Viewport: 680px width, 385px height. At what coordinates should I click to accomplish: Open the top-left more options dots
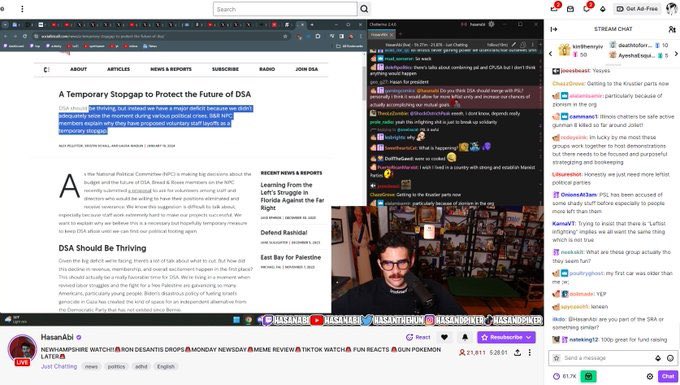pos(22,9)
